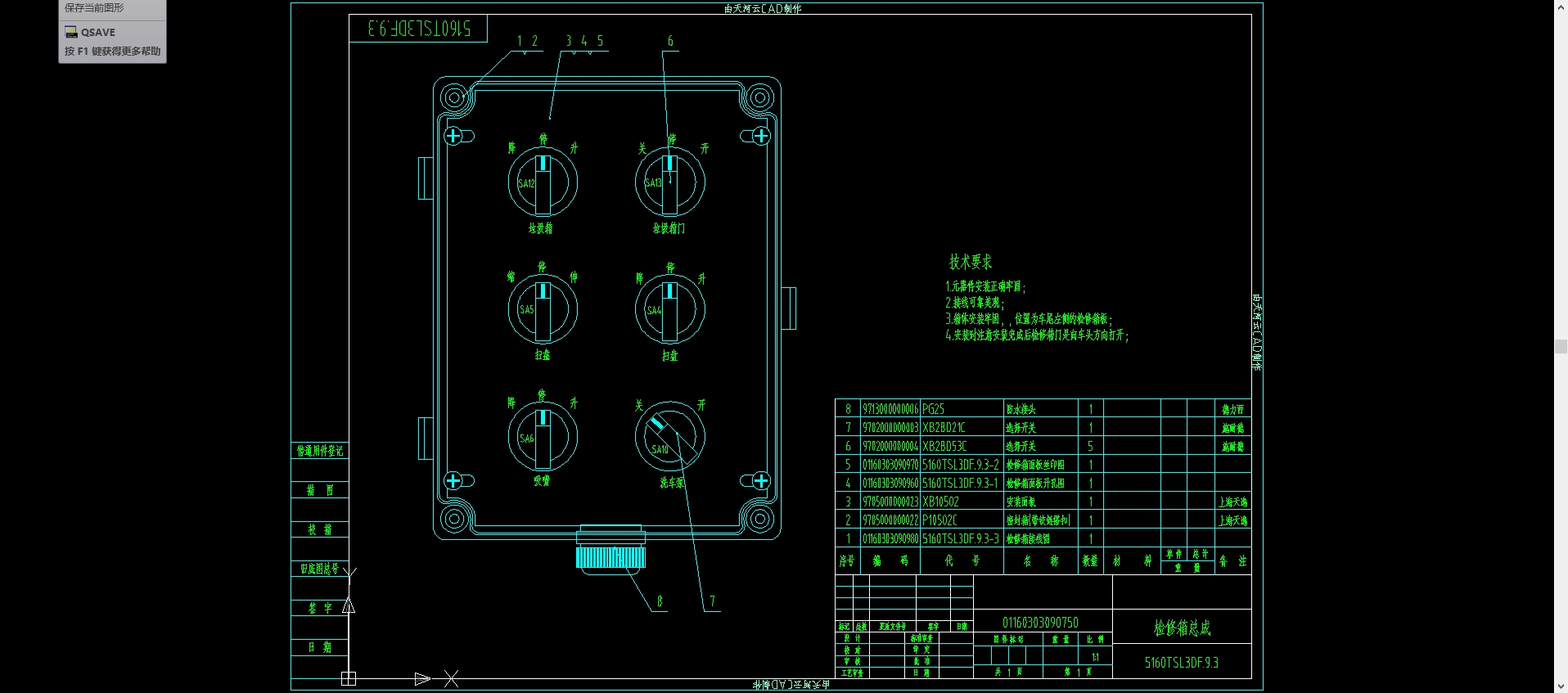Click part code 5160TSL3DF.9.3-2
Screen dimensions: 1568x693
961,465
